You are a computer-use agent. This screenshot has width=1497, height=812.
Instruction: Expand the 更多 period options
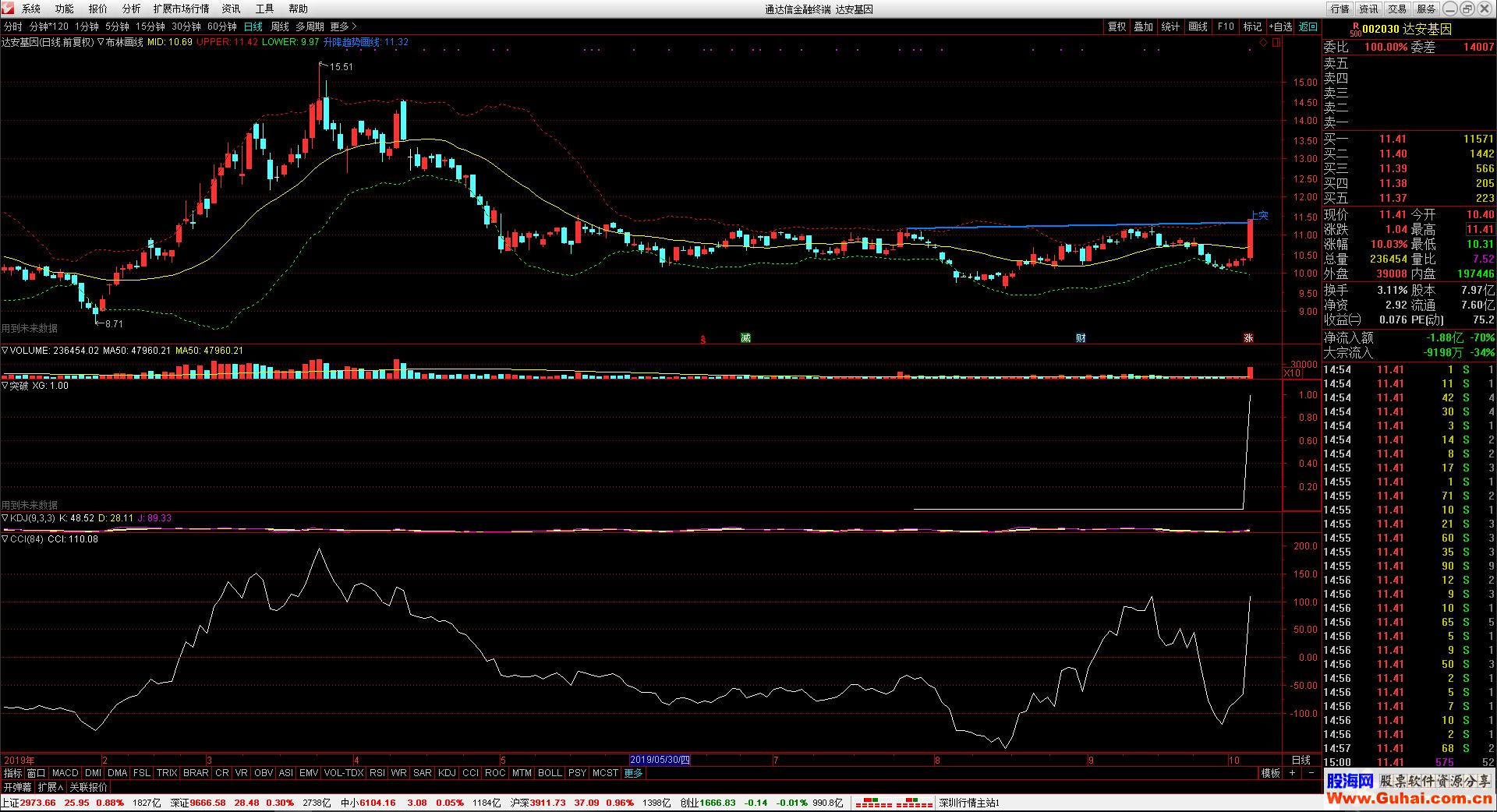click(343, 26)
